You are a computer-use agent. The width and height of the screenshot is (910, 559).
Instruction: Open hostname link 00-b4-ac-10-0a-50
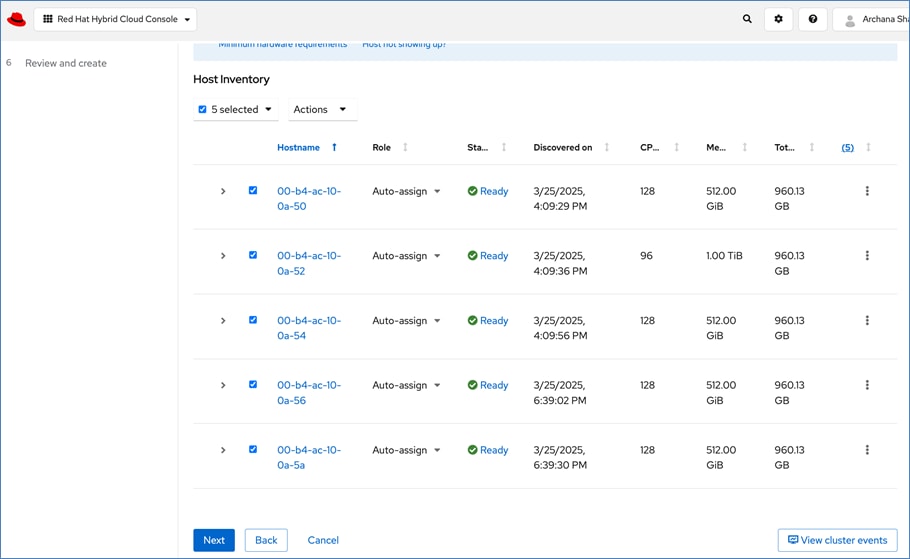(x=309, y=199)
